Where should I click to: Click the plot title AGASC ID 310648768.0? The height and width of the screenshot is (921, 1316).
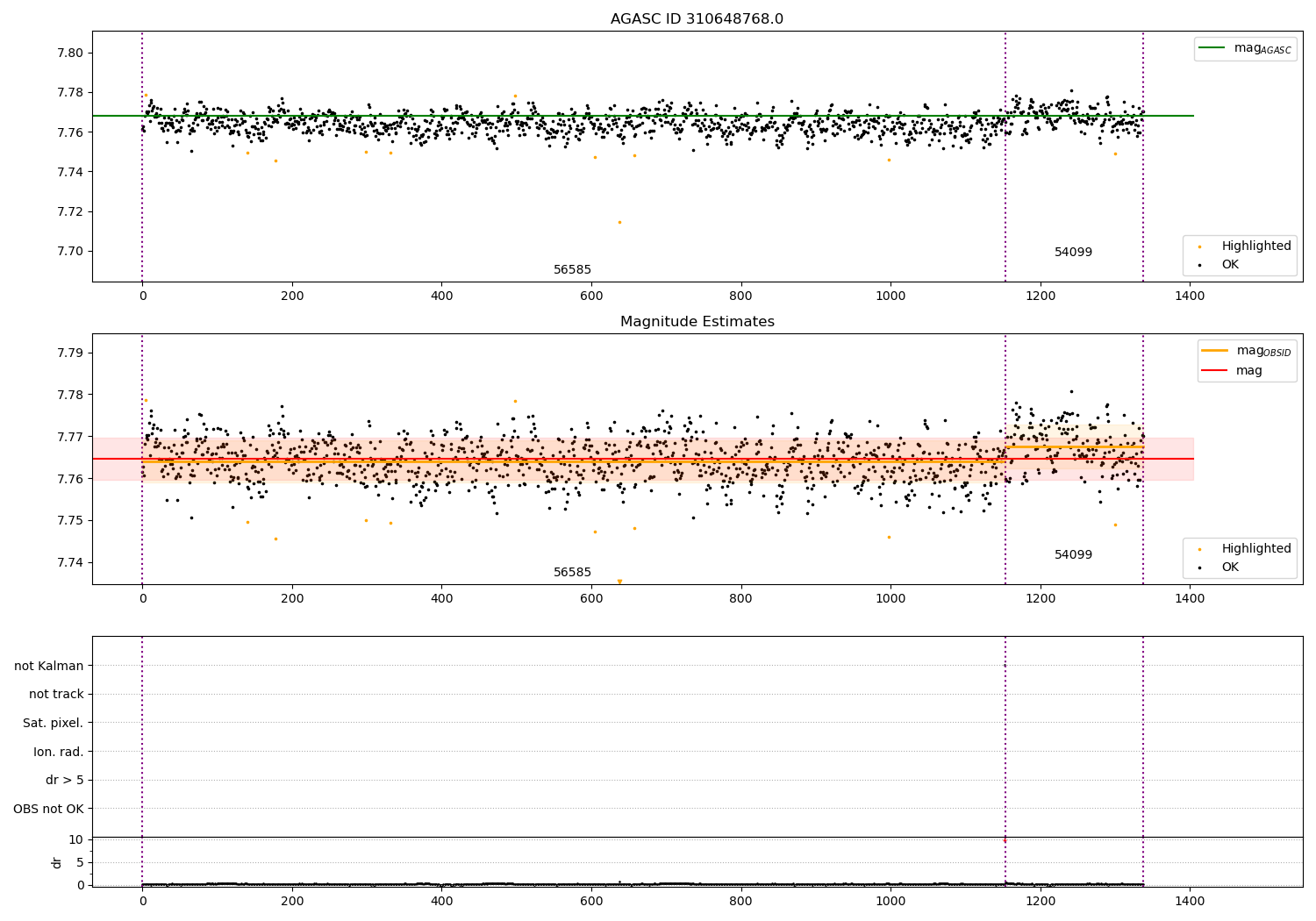pos(697,19)
